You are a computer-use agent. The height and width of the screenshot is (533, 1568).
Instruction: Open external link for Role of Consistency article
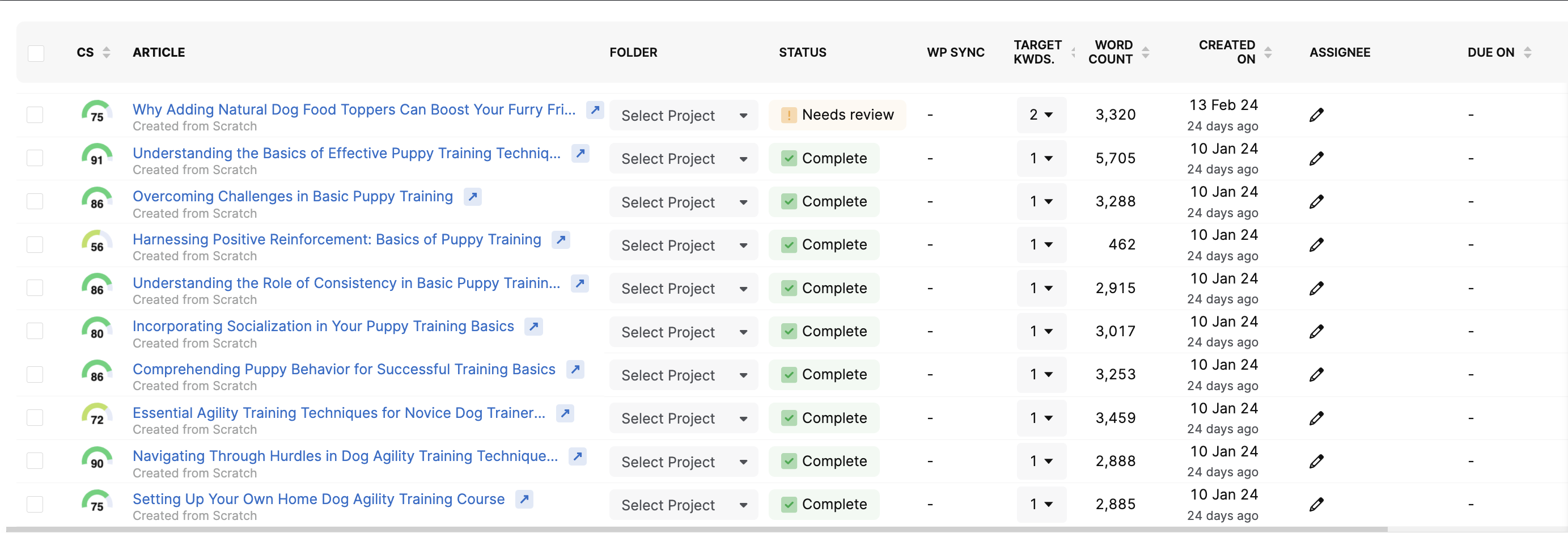[x=579, y=284]
